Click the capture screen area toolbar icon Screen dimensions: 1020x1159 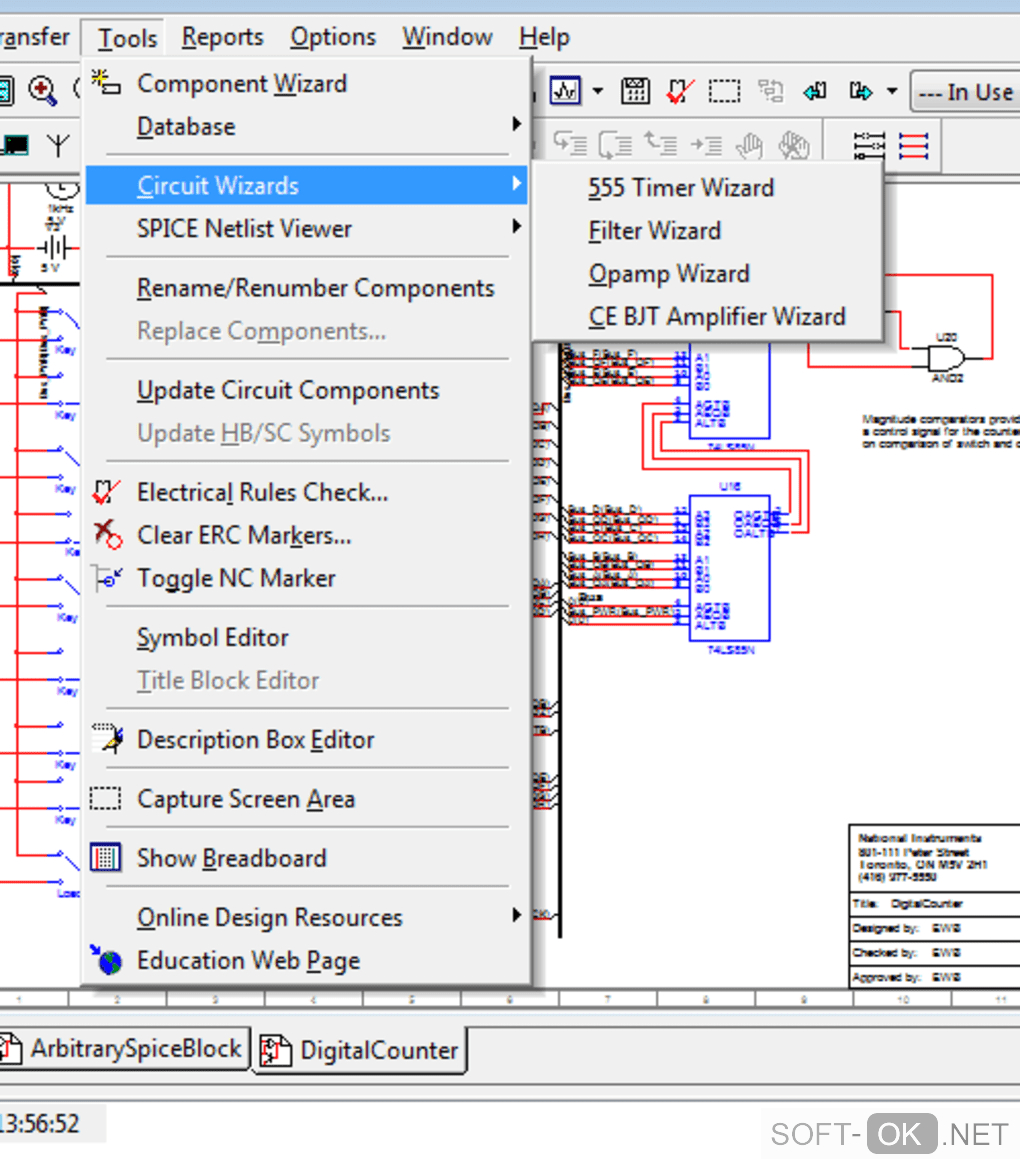725,92
